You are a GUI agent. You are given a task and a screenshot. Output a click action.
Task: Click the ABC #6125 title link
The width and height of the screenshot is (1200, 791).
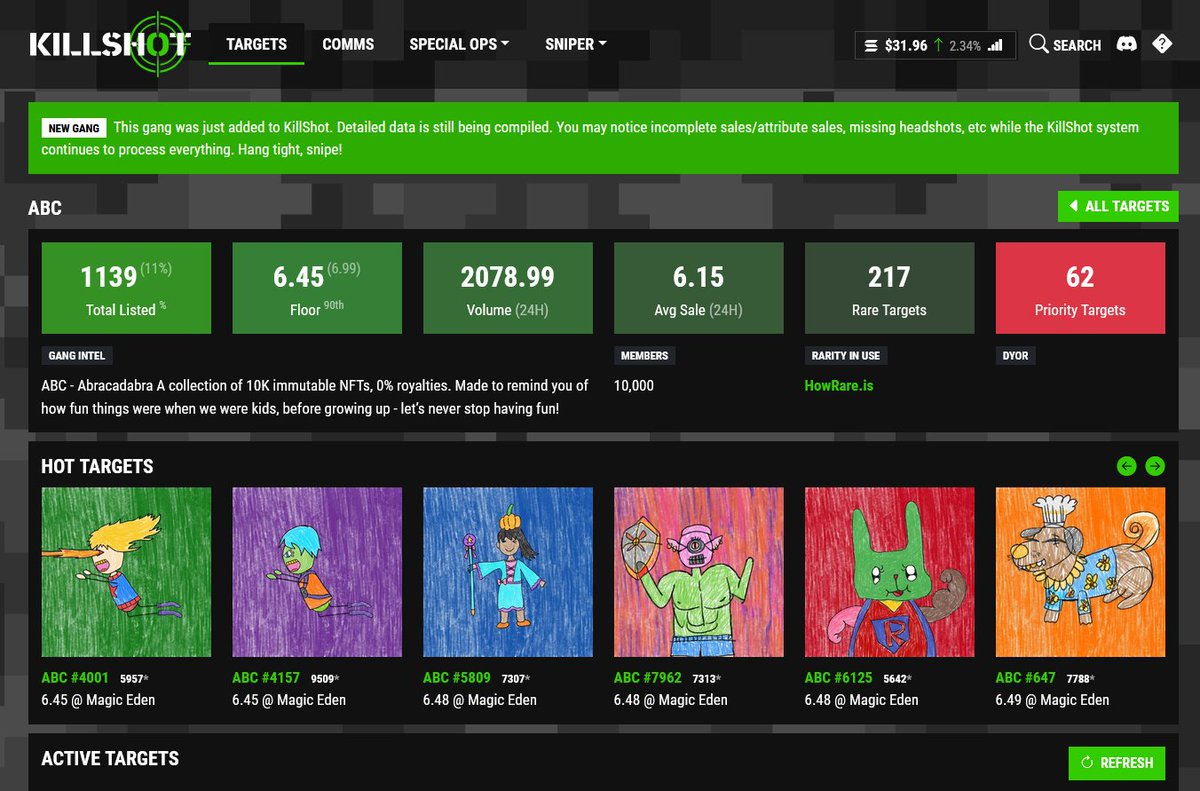point(839,677)
